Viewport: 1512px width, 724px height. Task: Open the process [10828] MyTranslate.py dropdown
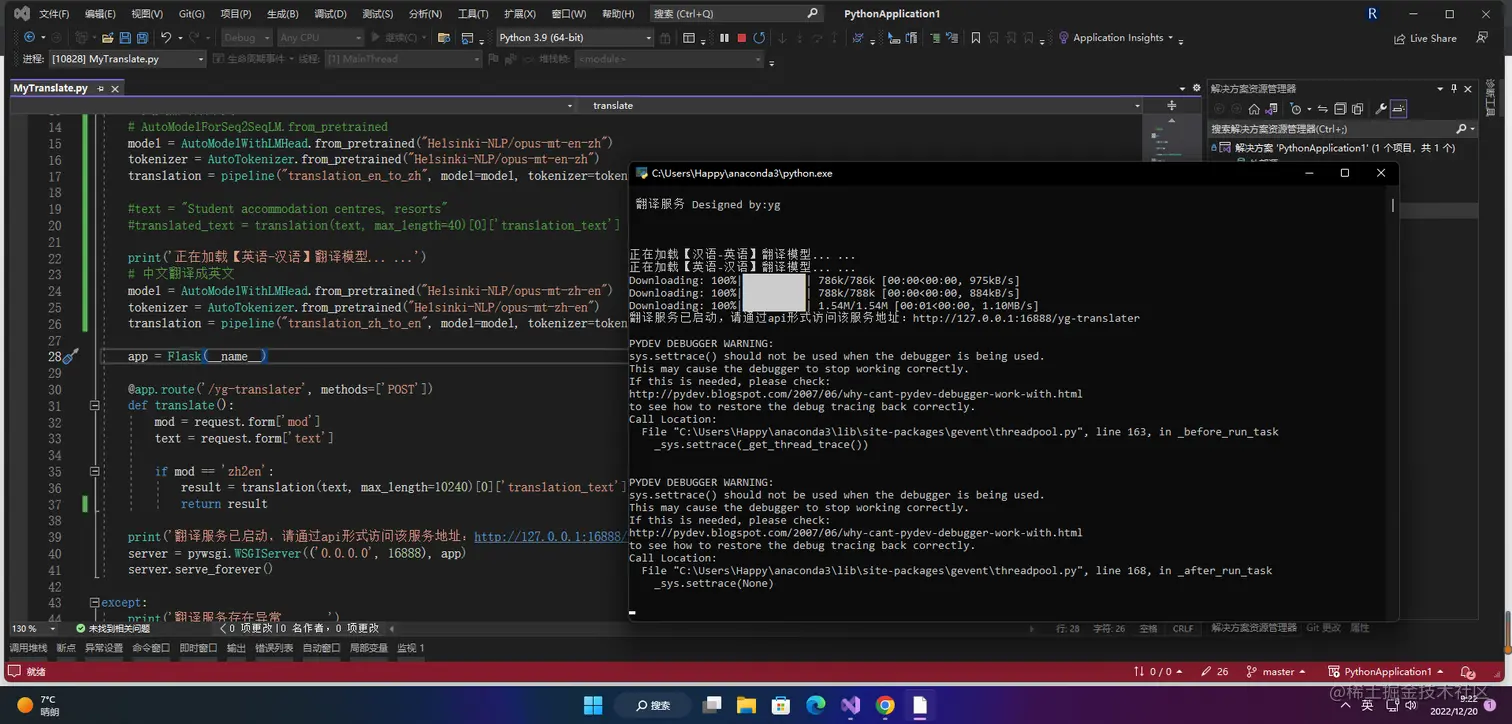click(x=127, y=59)
